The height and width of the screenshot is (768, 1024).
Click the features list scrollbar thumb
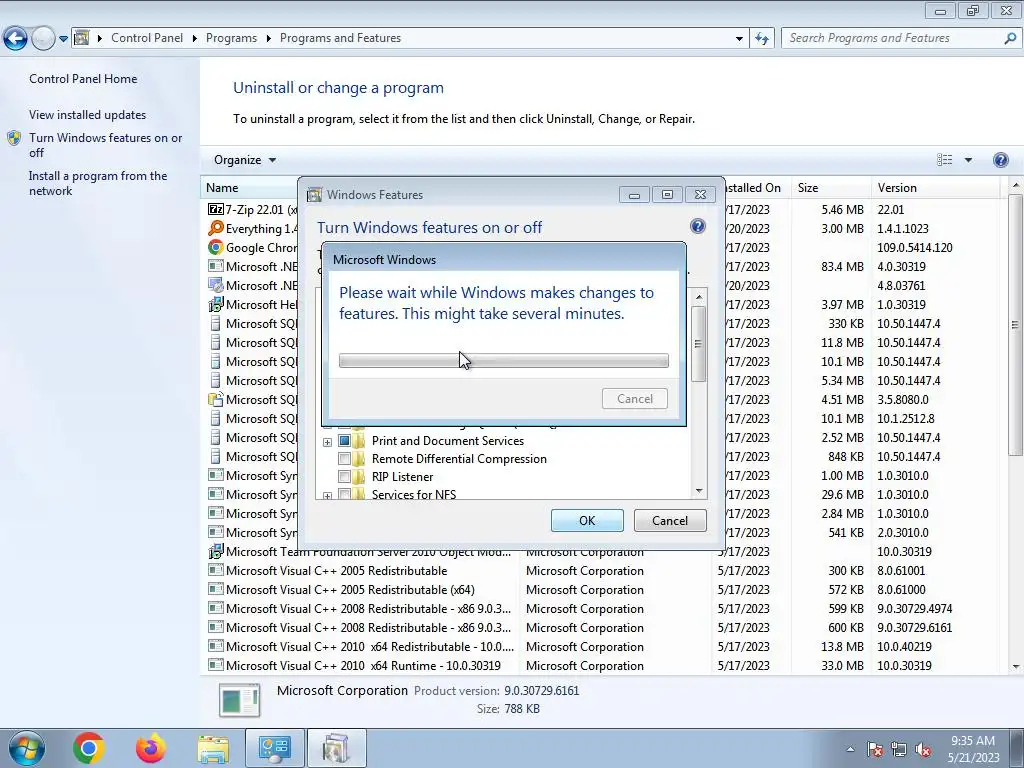pyautogui.click(x=699, y=344)
